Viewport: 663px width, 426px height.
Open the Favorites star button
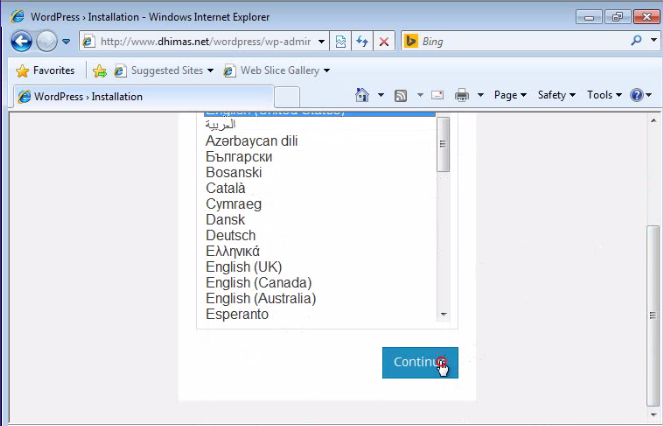(45, 71)
